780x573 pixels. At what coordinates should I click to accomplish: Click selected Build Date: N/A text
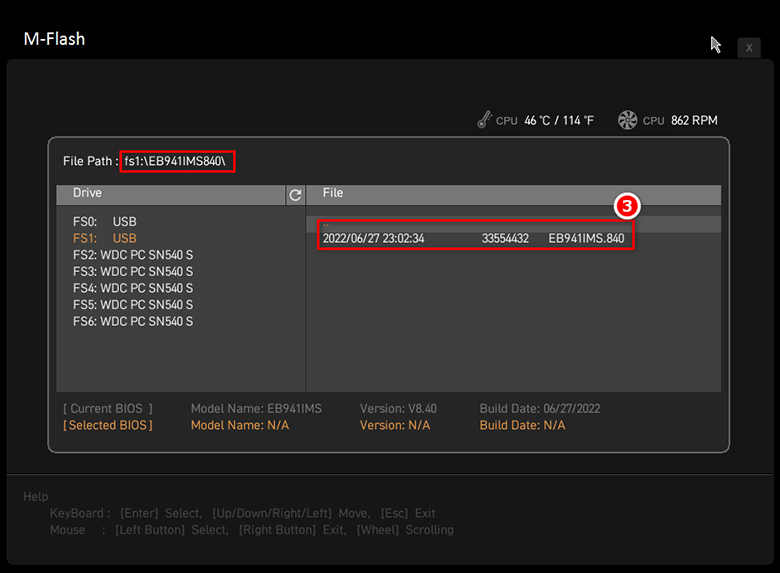pos(522,425)
